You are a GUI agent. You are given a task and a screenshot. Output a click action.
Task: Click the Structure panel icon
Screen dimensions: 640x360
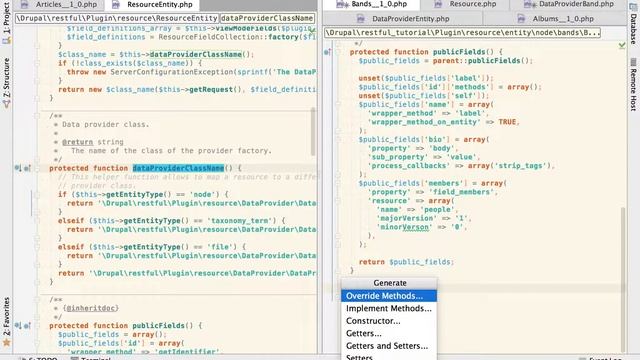click(x=6, y=104)
